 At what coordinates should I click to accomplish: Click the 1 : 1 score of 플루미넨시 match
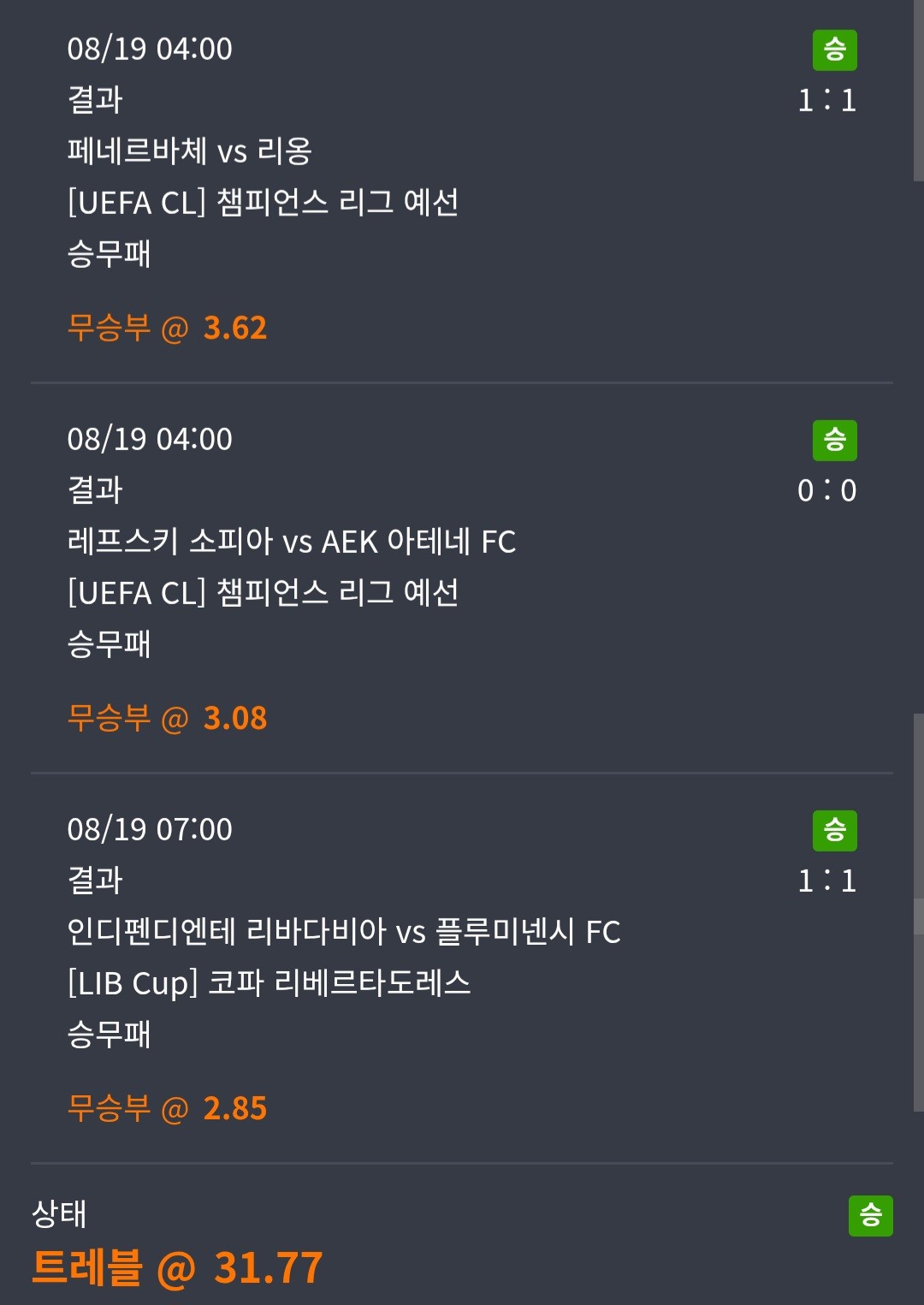[826, 881]
